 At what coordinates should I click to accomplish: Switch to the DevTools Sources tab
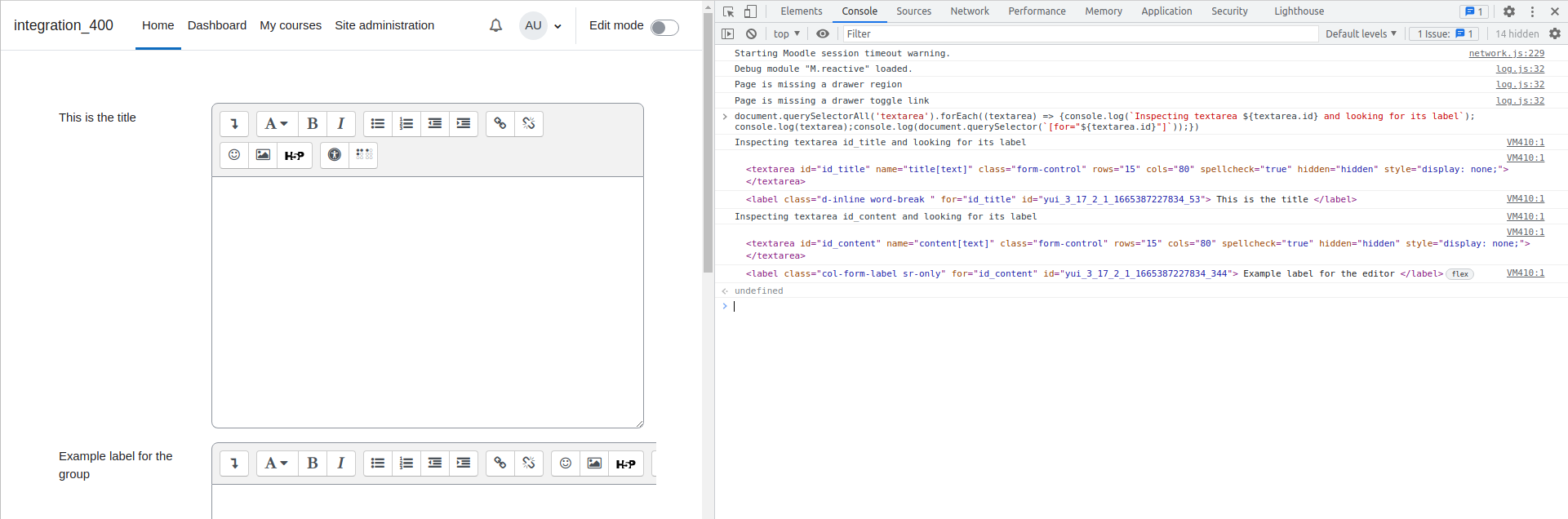point(913,11)
